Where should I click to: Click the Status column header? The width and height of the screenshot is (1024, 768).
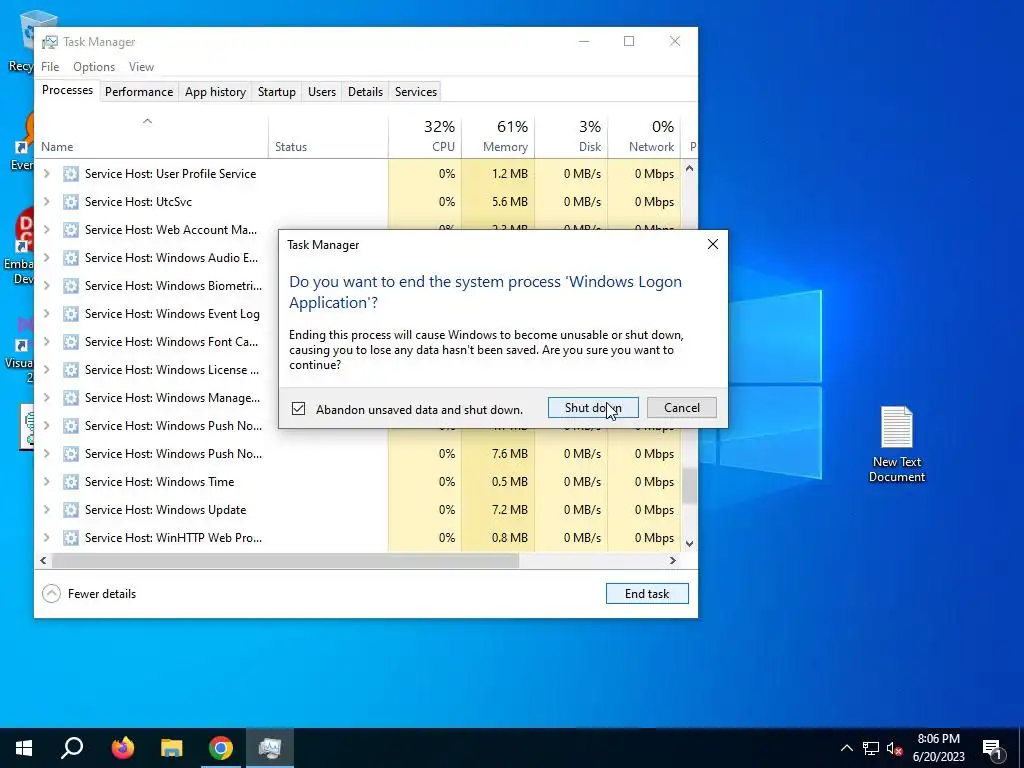pyautogui.click(x=328, y=136)
